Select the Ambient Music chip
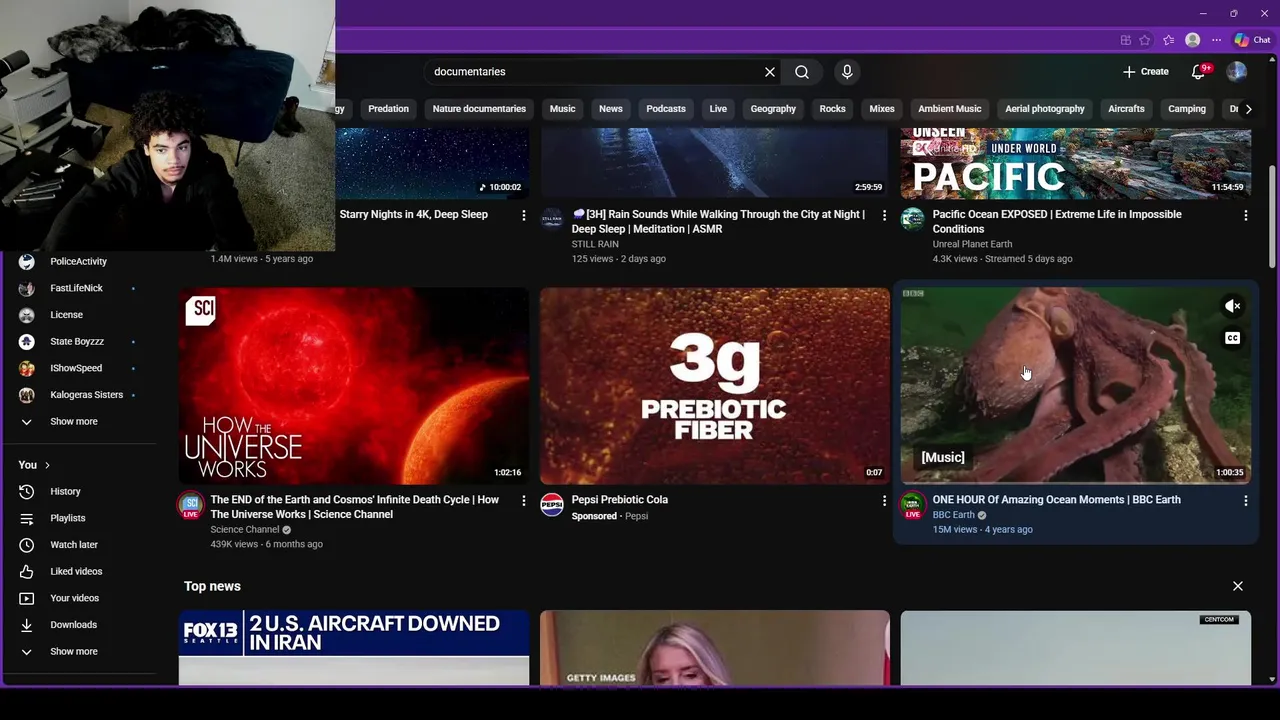 [950, 109]
